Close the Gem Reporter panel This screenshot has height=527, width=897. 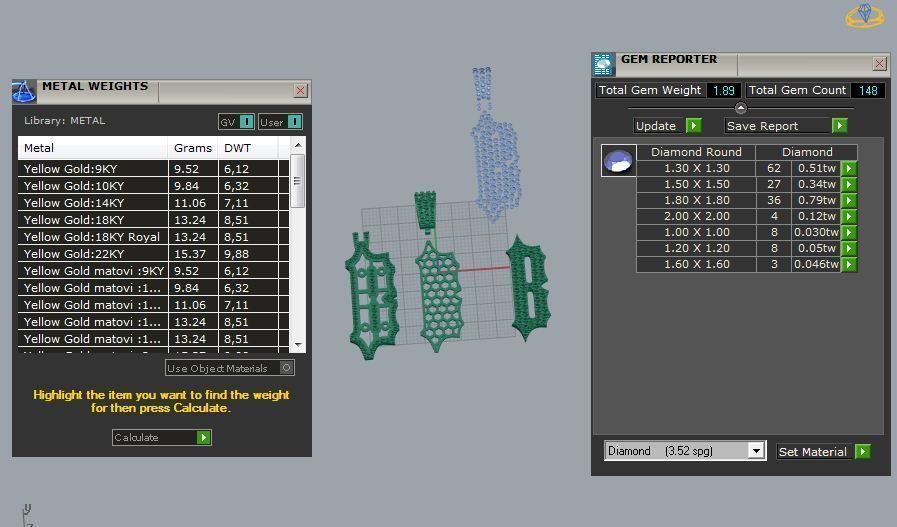pyautogui.click(x=880, y=64)
